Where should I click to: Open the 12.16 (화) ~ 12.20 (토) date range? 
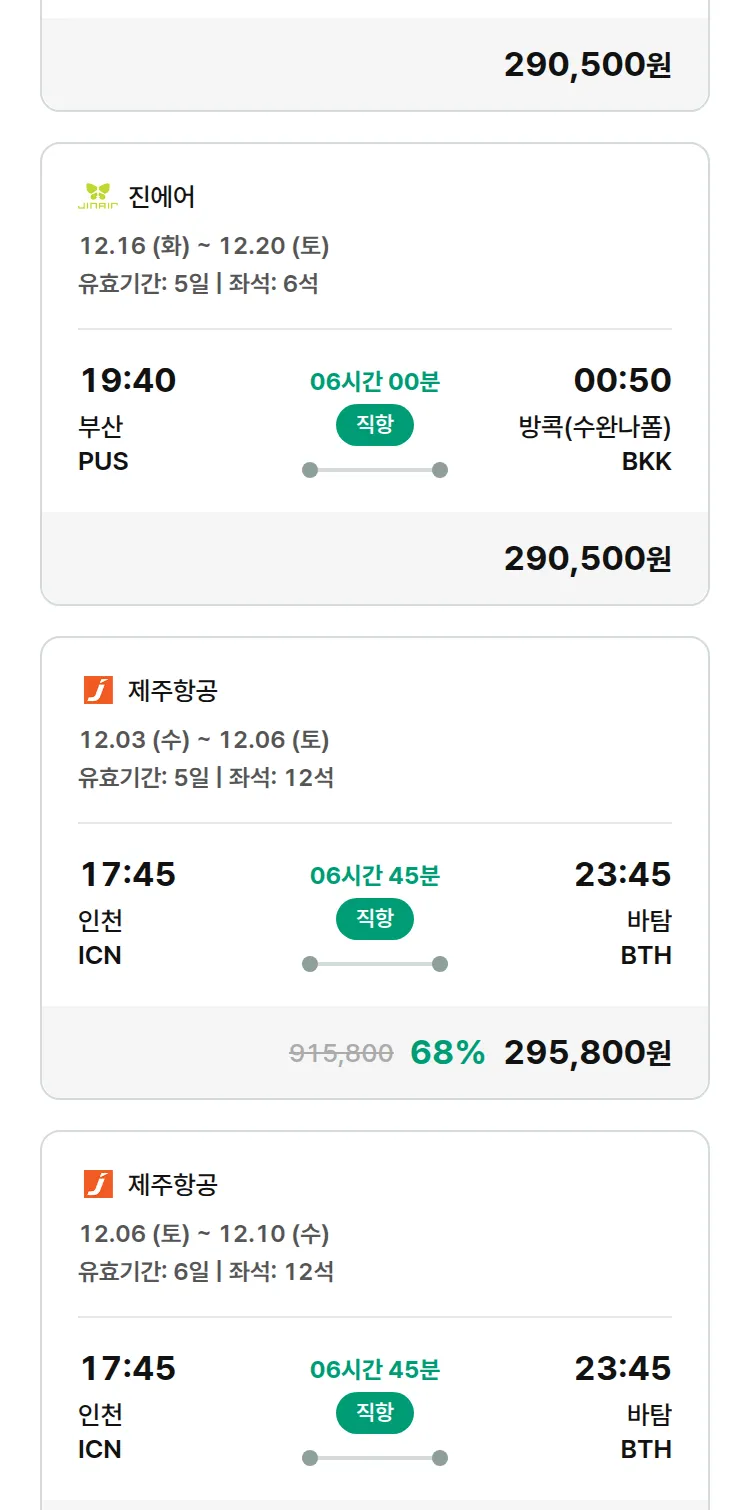coord(204,246)
